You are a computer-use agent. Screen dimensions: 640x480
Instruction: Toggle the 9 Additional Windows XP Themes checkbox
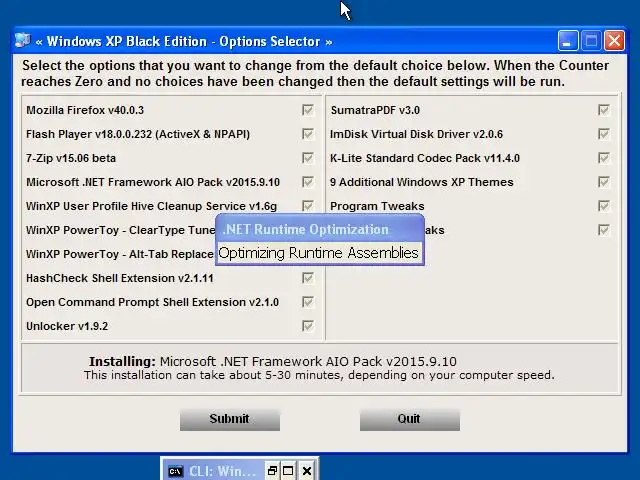pyautogui.click(x=604, y=182)
